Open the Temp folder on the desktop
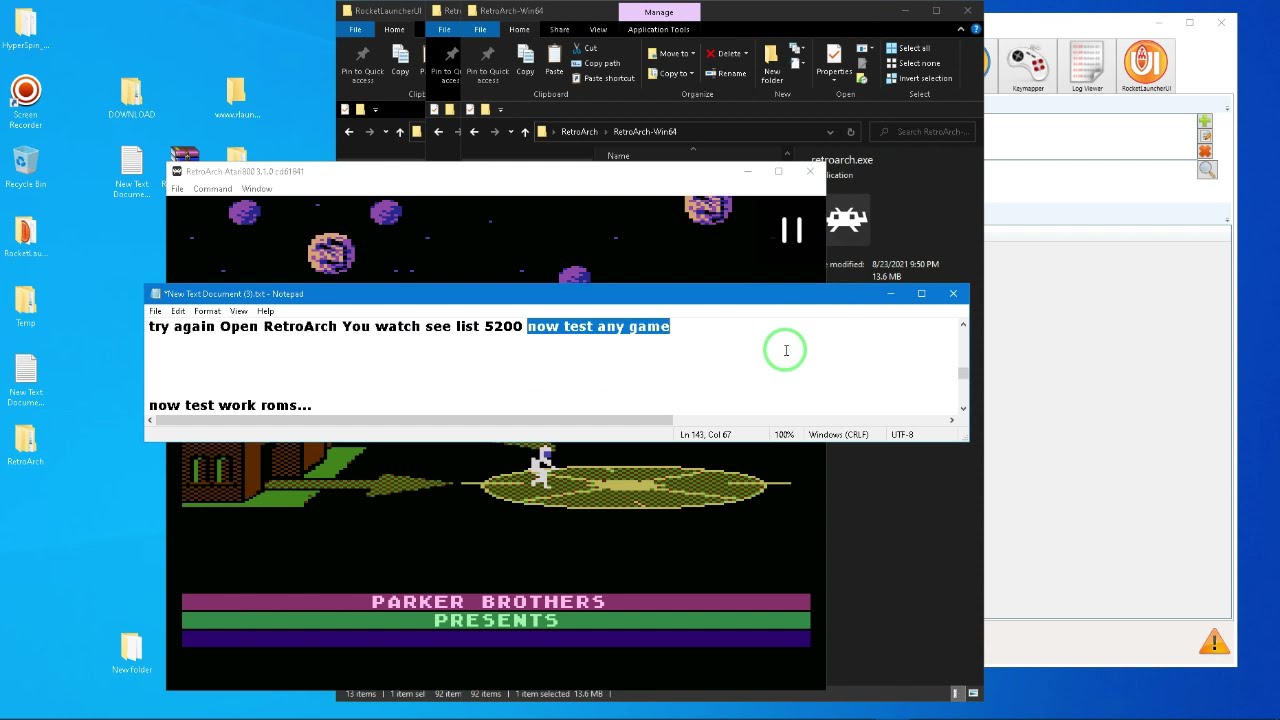 [x=26, y=307]
